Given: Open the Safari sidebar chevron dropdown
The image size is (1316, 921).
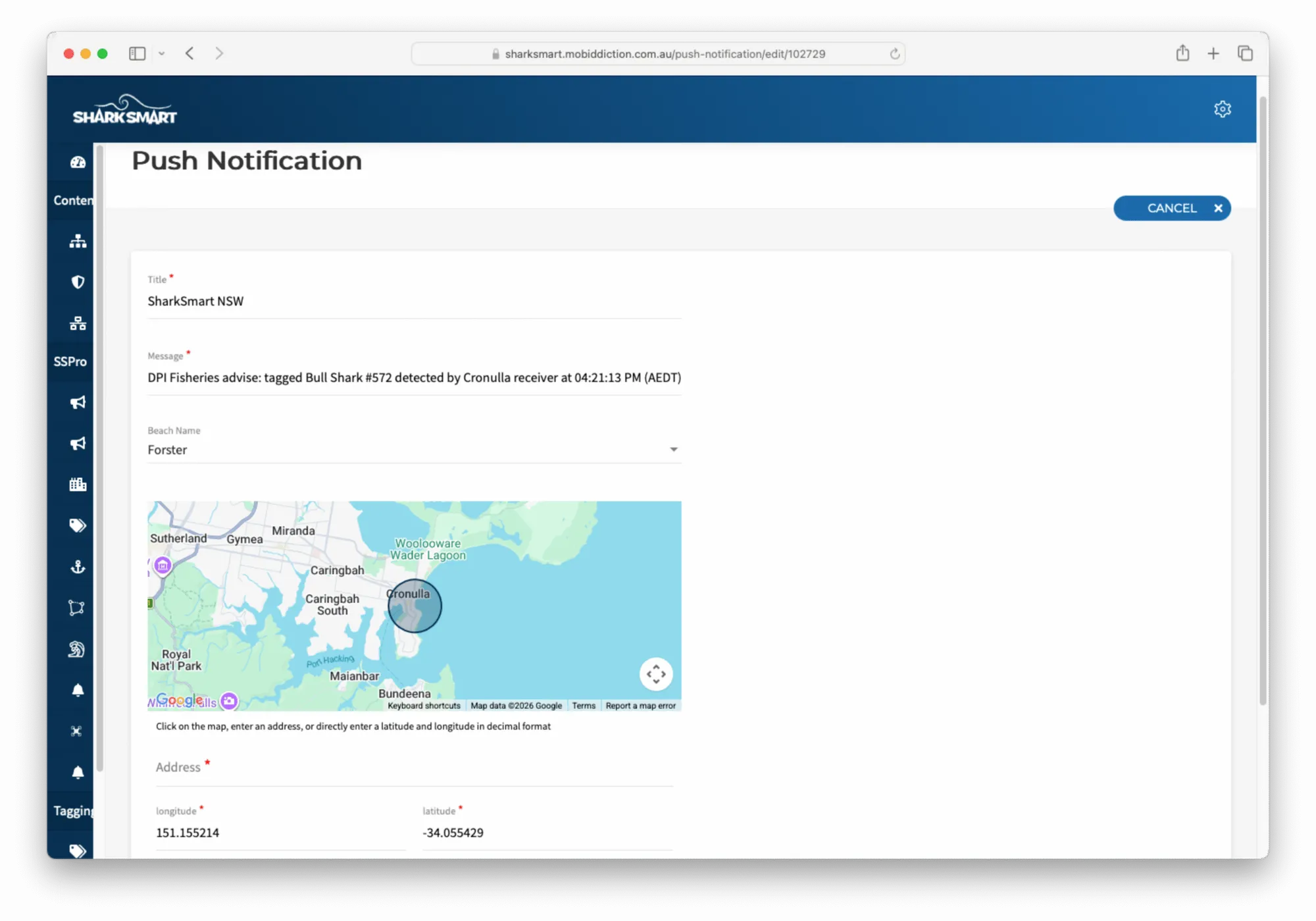Looking at the screenshot, I should tap(161, 53).
